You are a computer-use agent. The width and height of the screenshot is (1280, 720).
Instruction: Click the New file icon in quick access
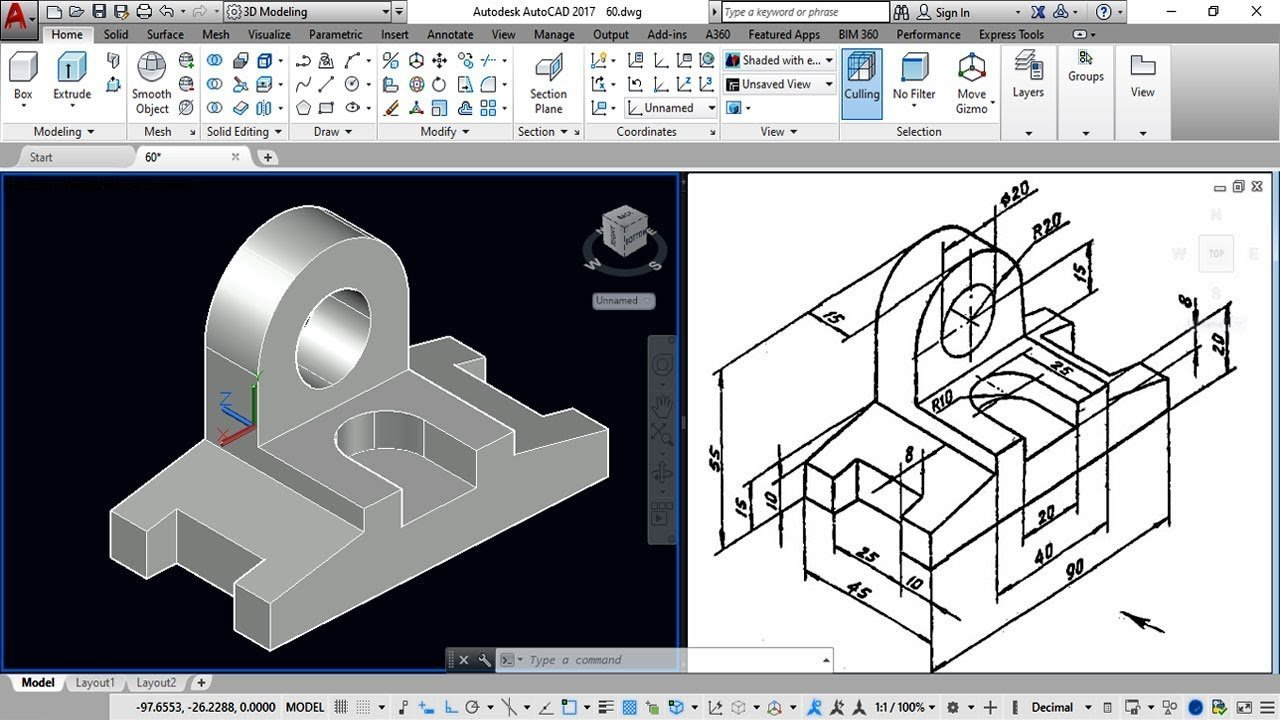point(54,12)
